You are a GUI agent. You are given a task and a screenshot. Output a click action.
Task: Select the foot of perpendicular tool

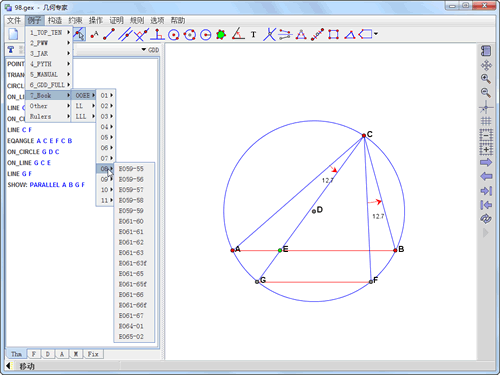pos(157,34)
